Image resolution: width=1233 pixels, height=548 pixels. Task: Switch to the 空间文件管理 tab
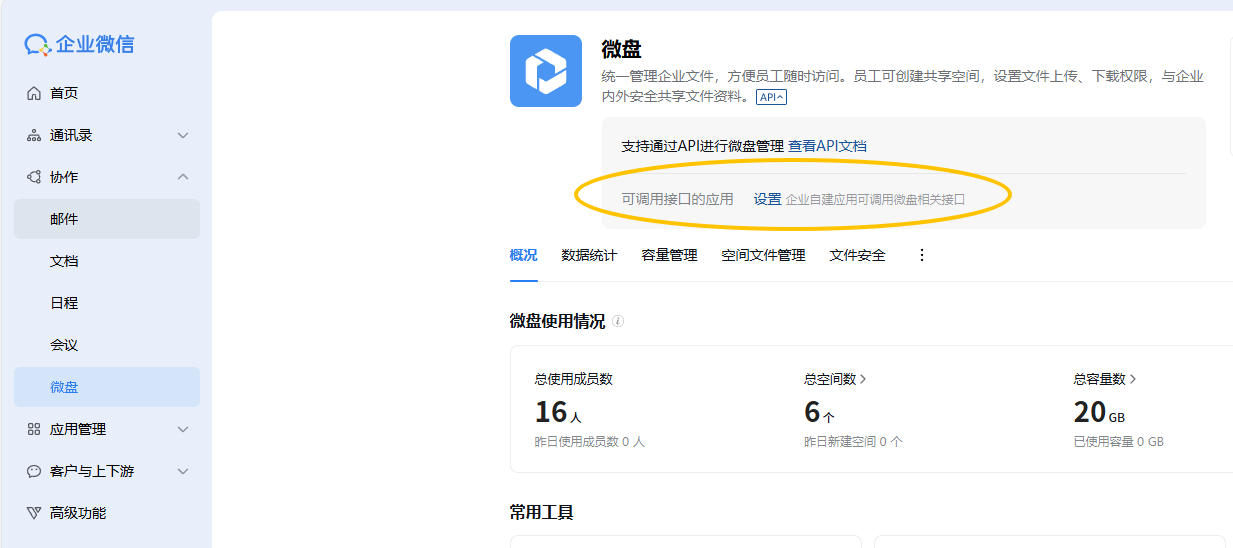763,255
